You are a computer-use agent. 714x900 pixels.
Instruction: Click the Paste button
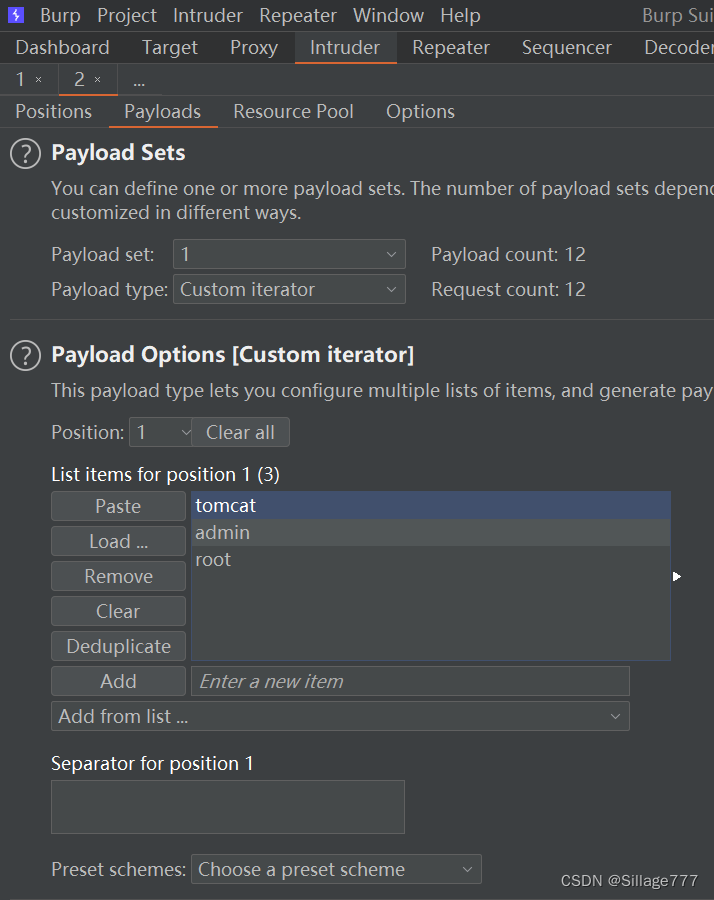pyautogui.click(x=118, y=506)
